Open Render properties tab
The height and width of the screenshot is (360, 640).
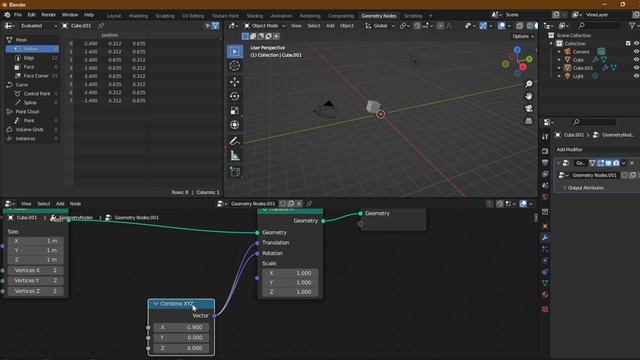coord(545,151)
